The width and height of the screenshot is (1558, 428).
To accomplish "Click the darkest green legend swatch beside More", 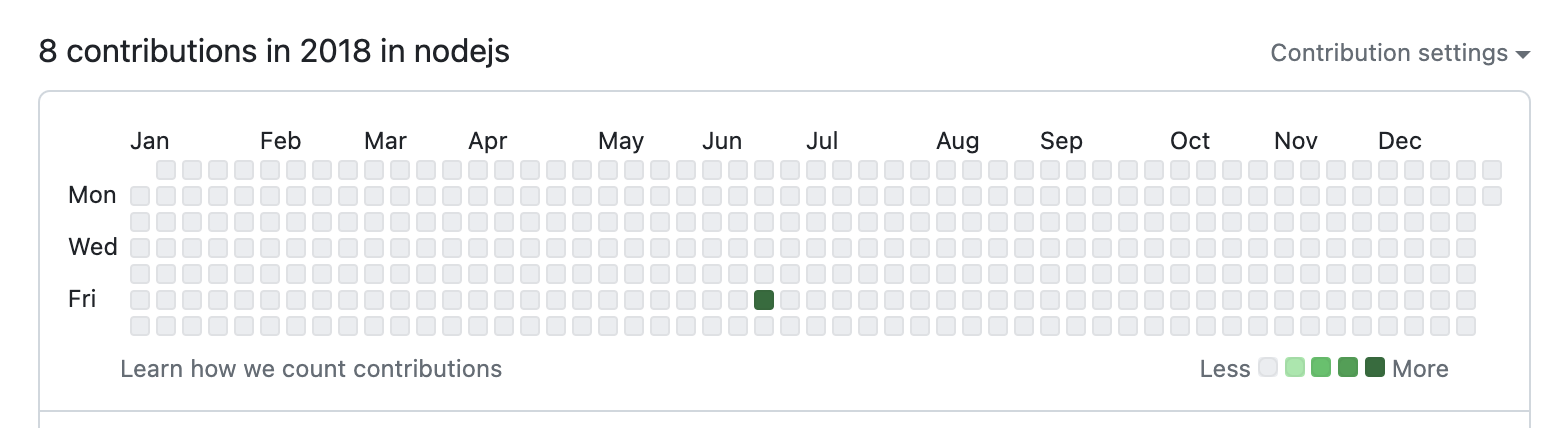I will point(1375,368).
